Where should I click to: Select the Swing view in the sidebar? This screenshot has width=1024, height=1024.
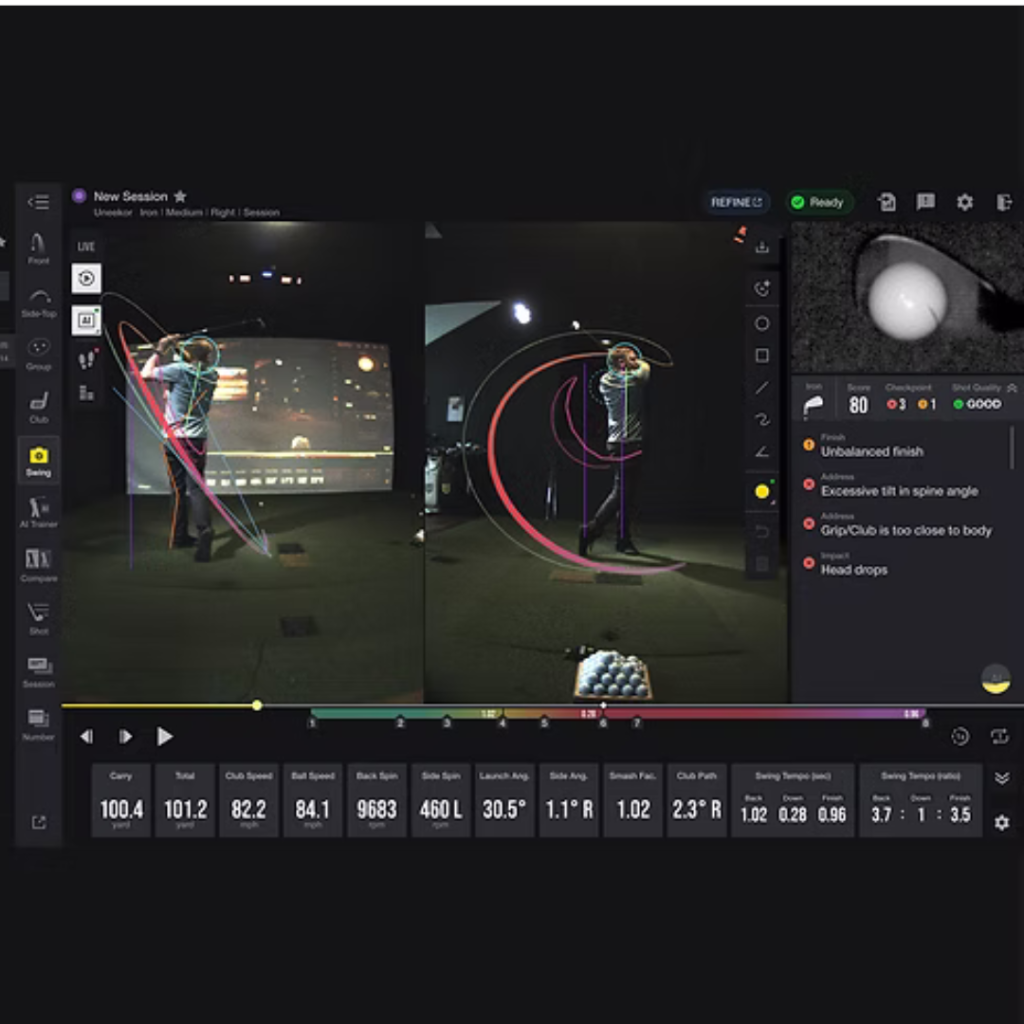pos(39,460)
